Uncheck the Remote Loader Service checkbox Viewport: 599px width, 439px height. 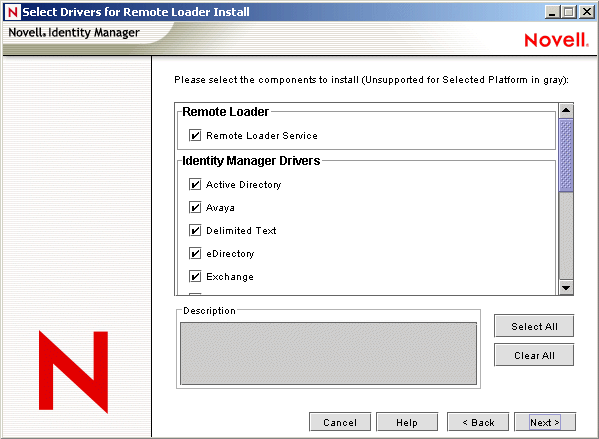pyautogui.click(x=195, y=135)
